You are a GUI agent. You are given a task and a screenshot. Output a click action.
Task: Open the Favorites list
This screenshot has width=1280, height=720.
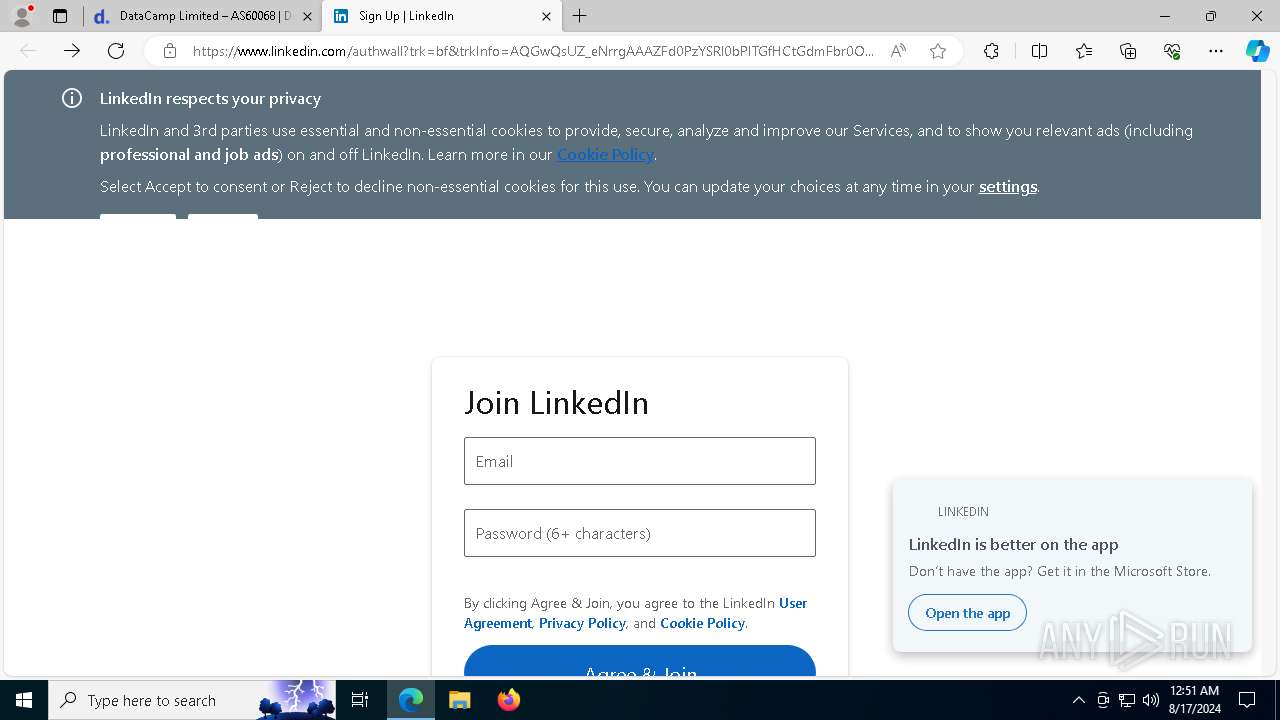(1084, 51)
